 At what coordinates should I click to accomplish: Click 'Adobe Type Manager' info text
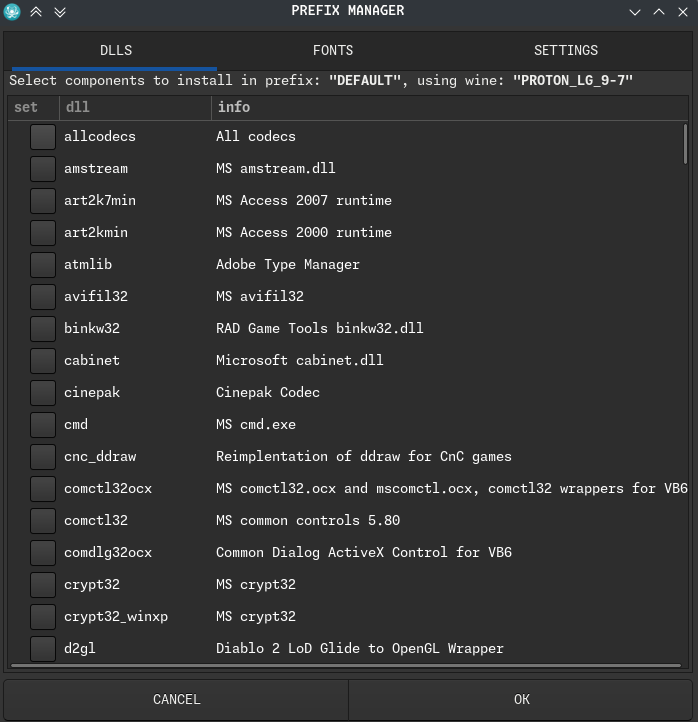(288, 265)
